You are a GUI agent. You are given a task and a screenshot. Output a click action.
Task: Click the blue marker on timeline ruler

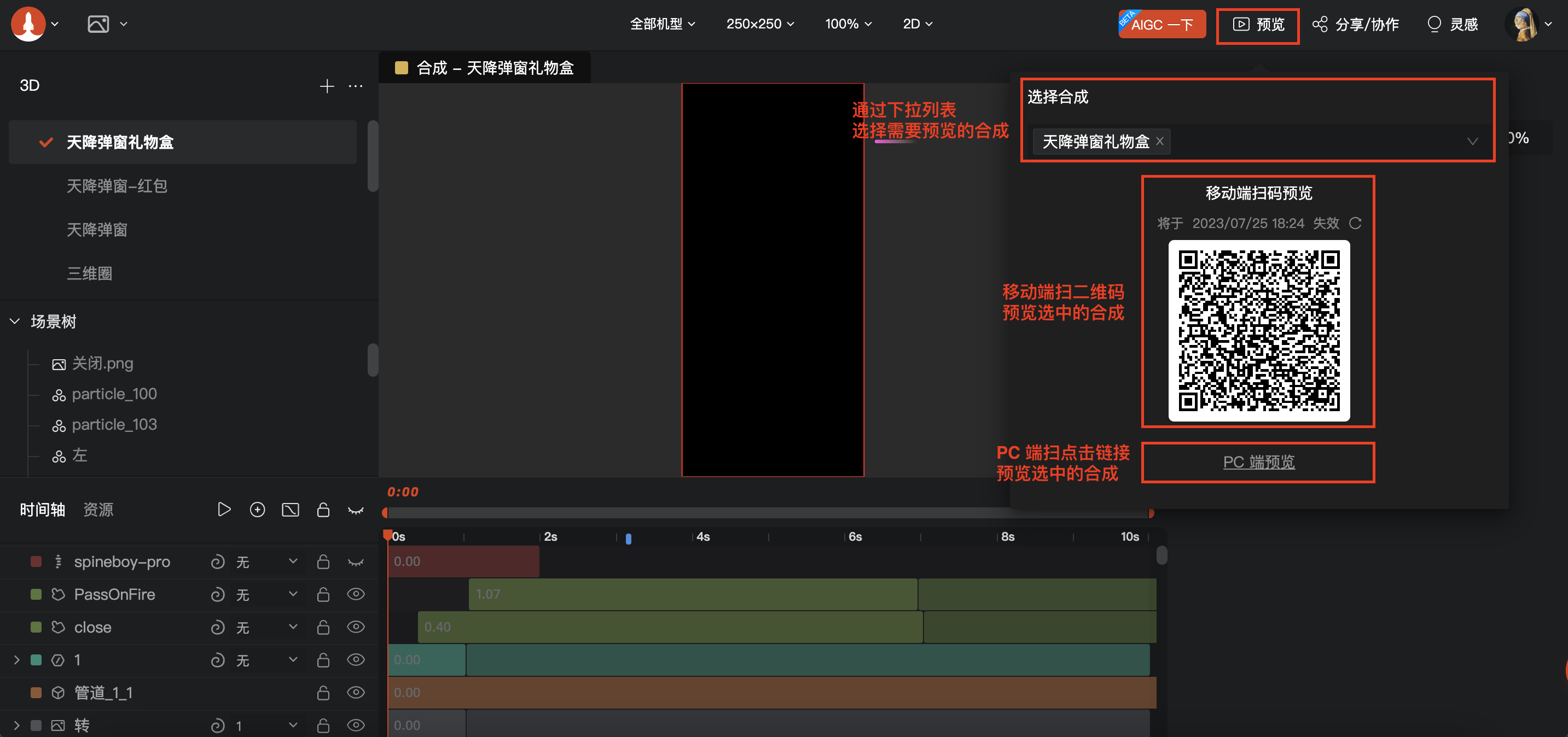(628, 538)
